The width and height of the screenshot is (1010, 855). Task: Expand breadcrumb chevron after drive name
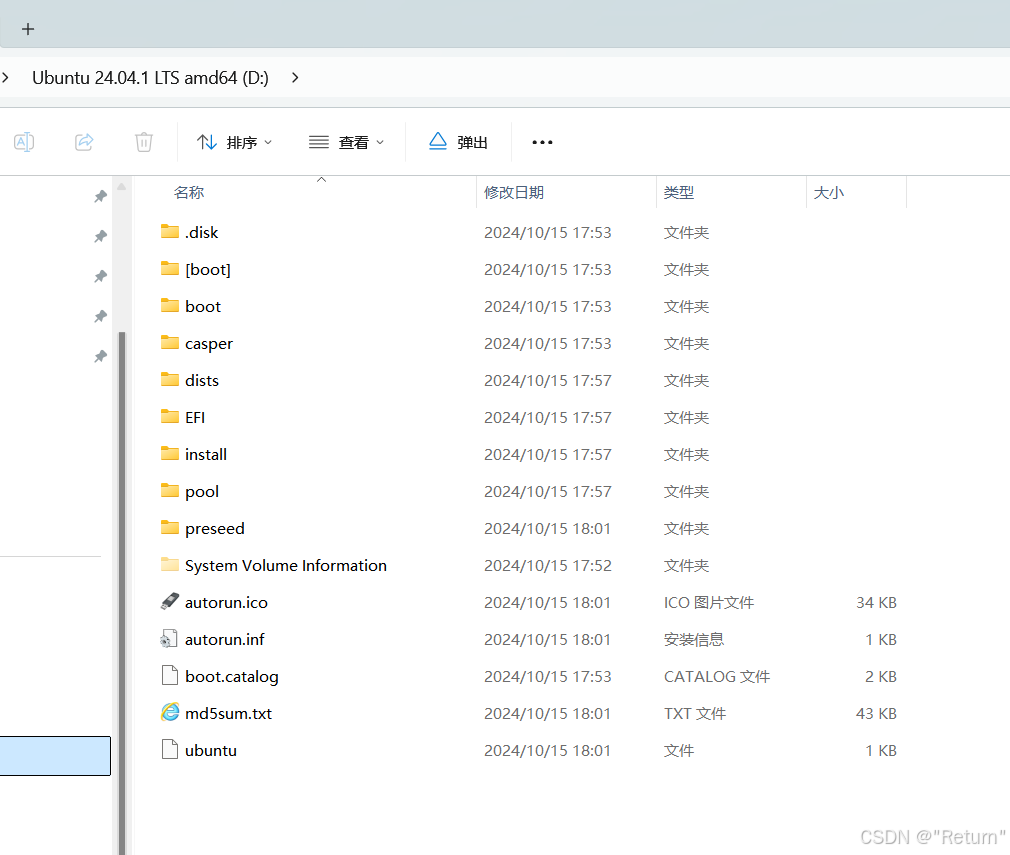295,77
